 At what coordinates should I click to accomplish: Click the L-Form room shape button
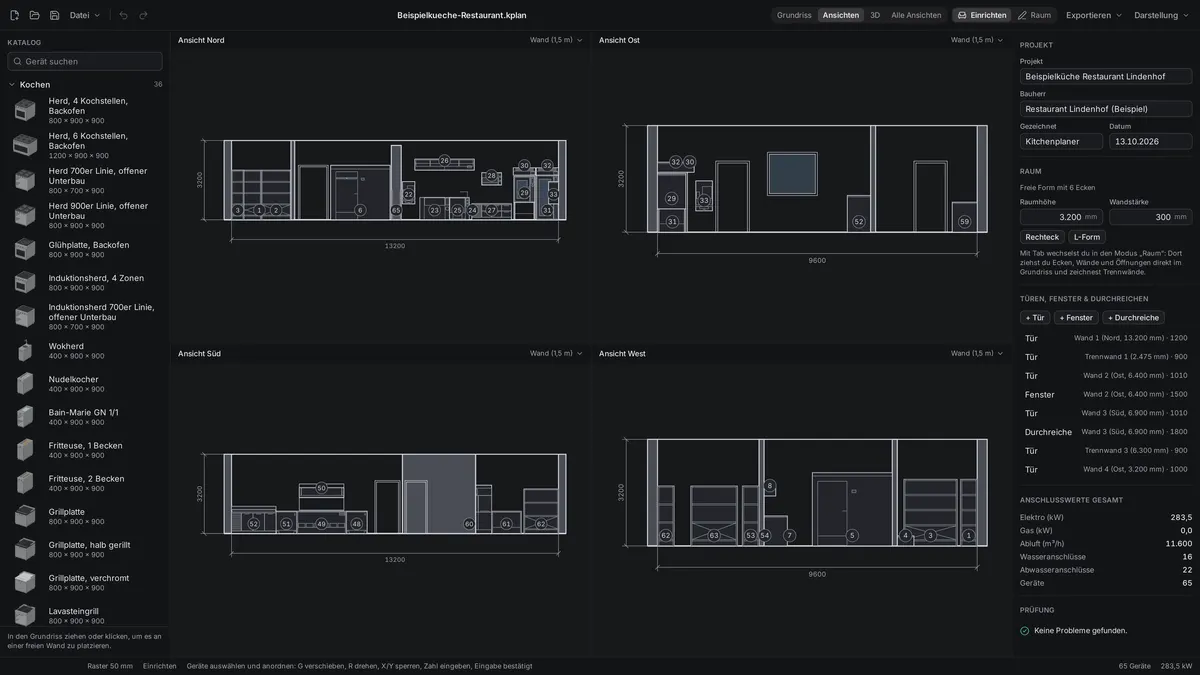coord(1087,237)
